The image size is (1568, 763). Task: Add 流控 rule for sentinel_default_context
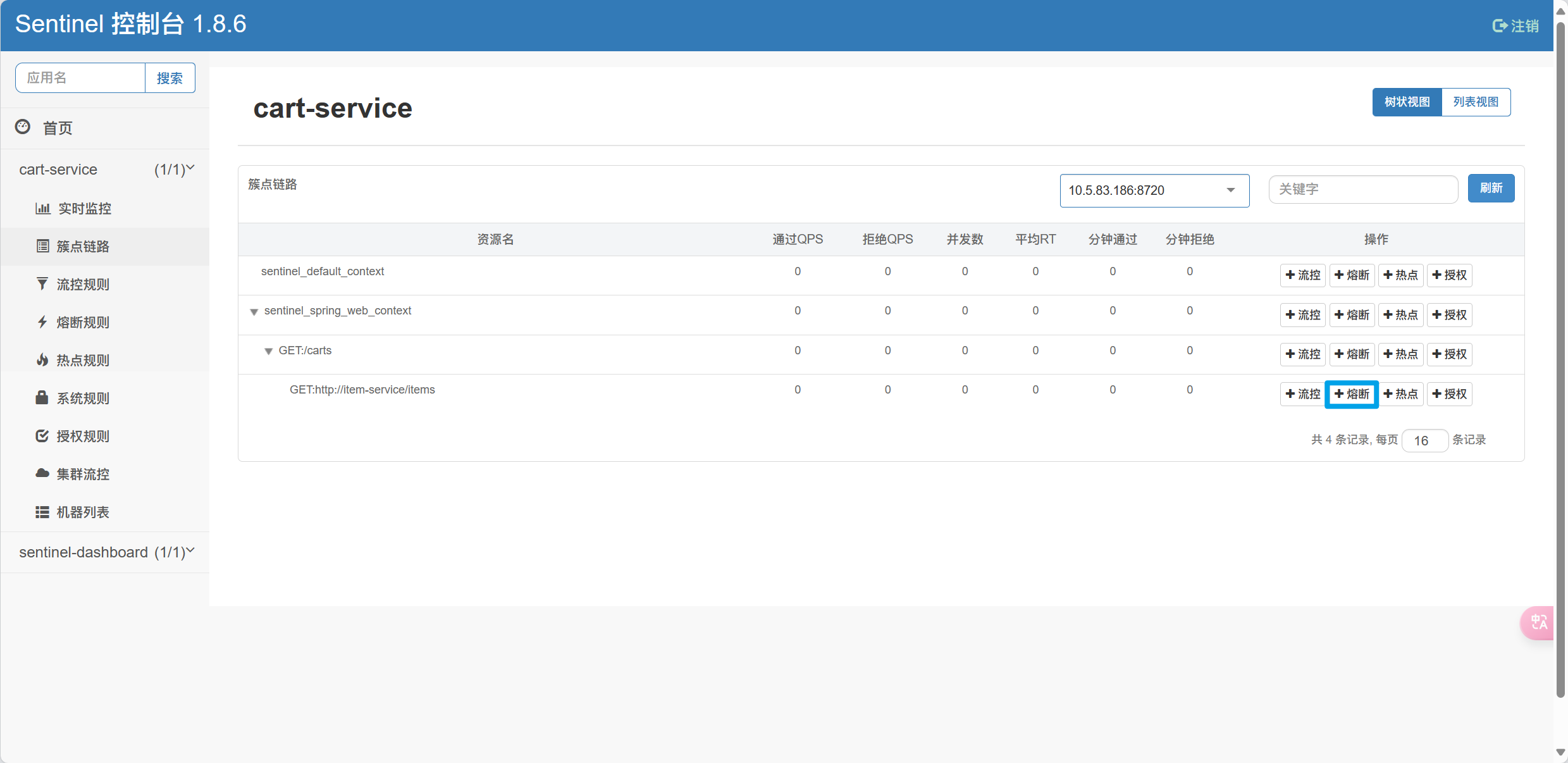coord(1302,275)
